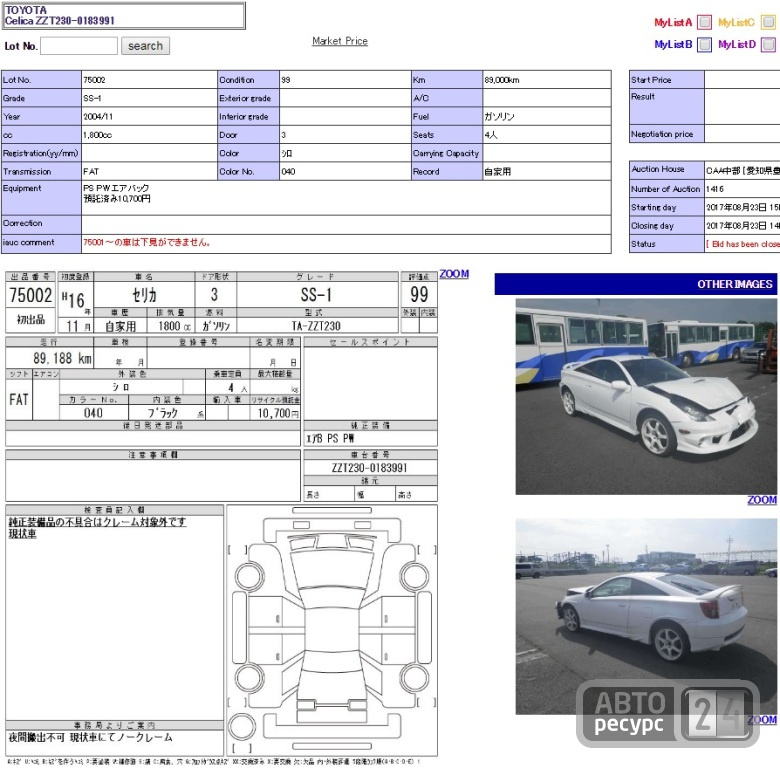The width and height of the screenshot is (780, 768).
Task: Select Door value 3
Action: tap(284, 135)
